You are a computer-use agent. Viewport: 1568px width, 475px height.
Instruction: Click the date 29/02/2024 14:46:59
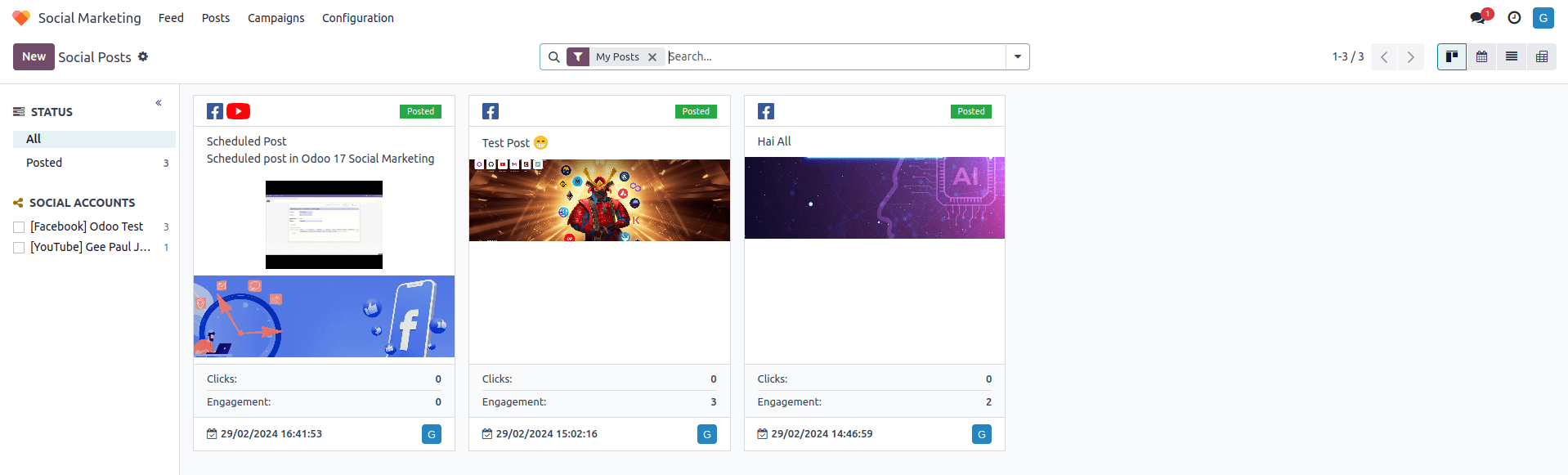tap(822, 434)
